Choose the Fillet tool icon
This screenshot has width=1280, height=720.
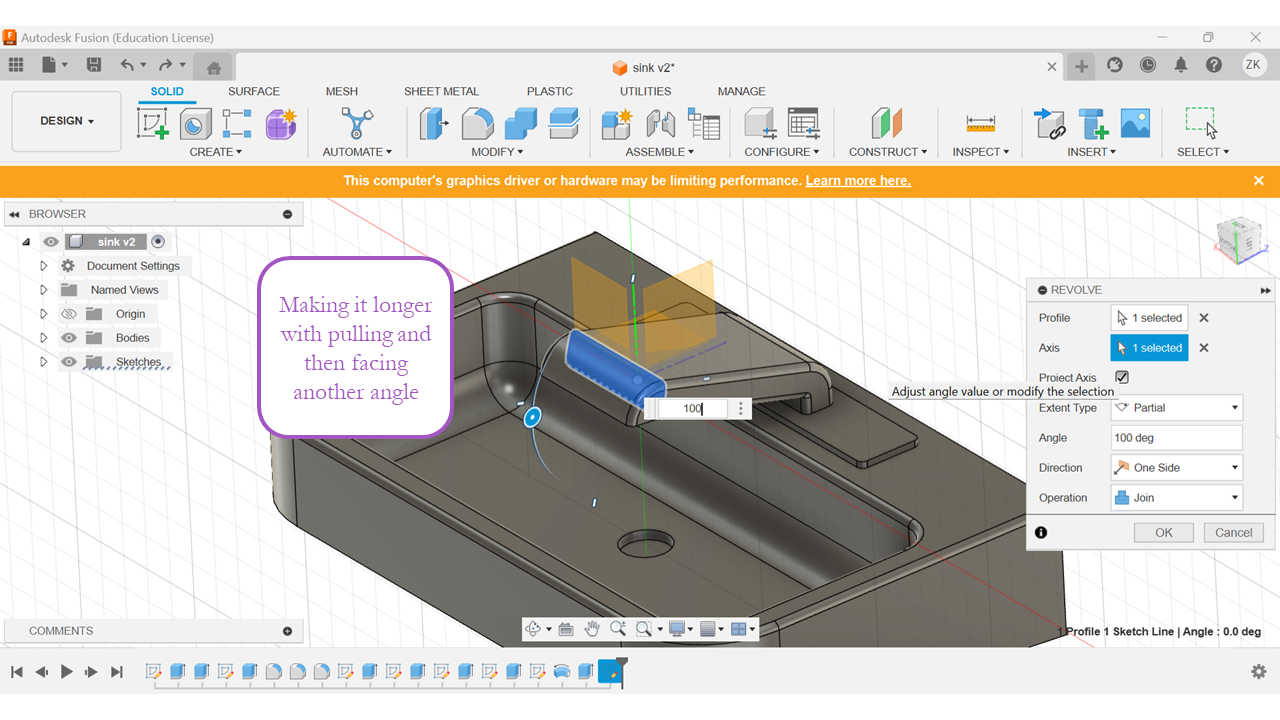tap(477, 124)
